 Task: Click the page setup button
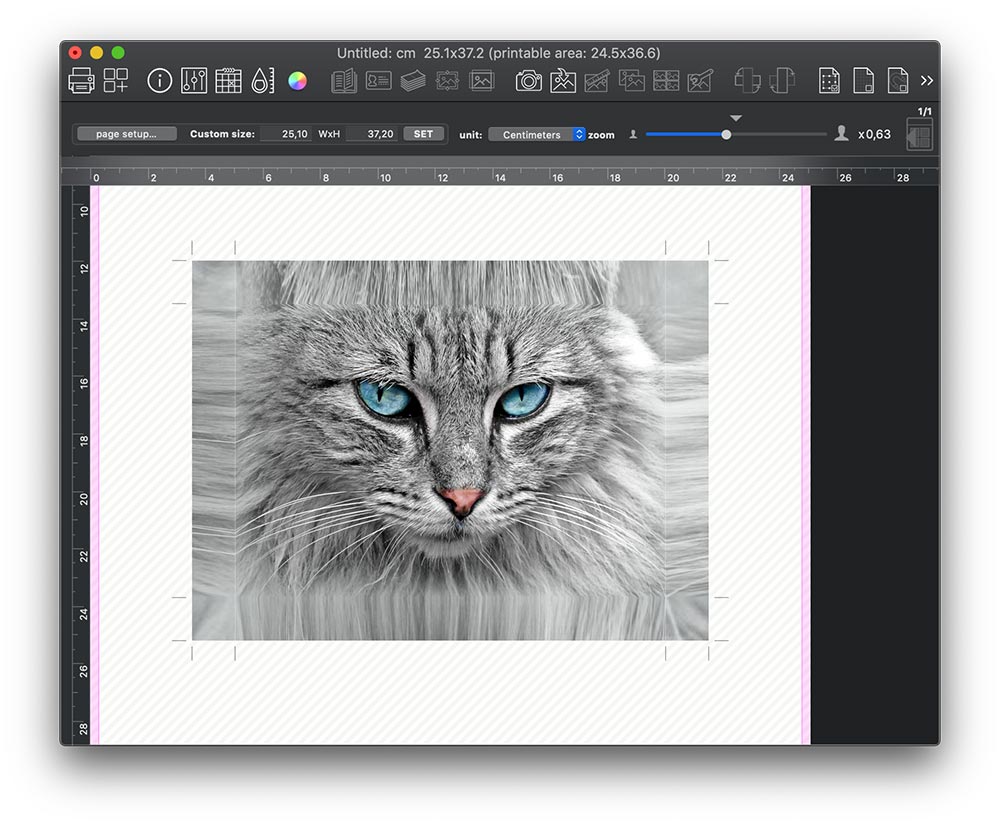126,134
